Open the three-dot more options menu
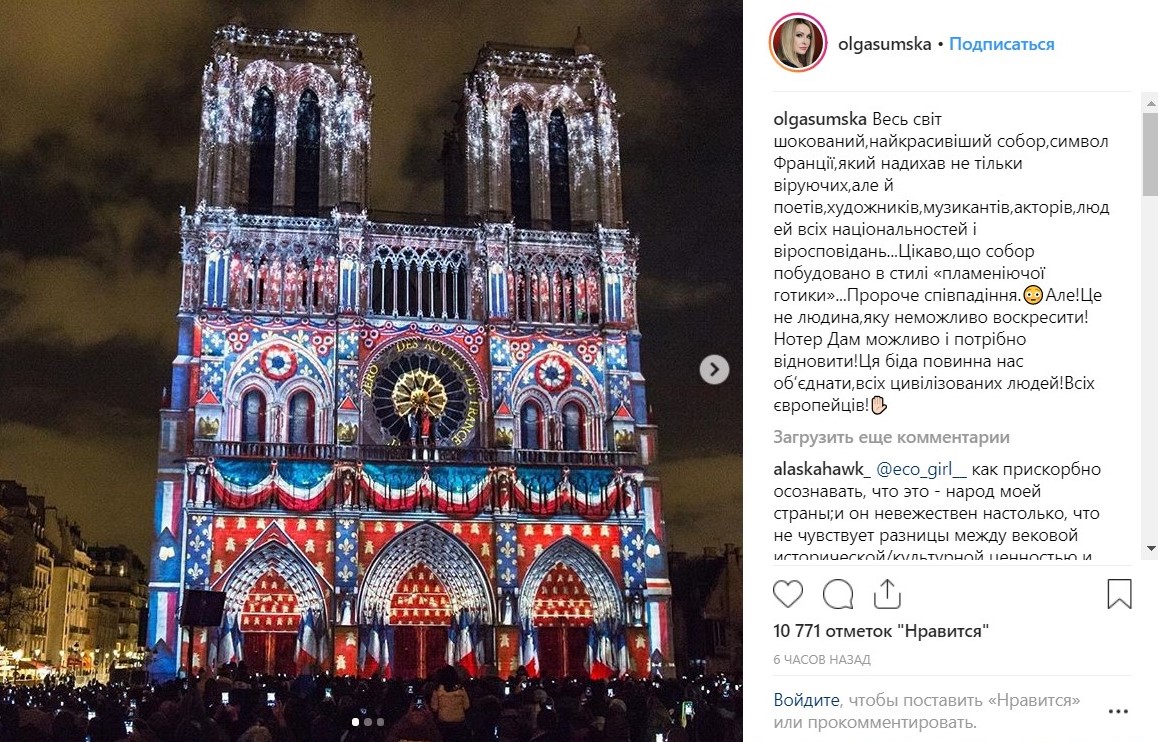Image resolution: width=1158 pixels, height=742 pixels. [x=1118, y=711]
